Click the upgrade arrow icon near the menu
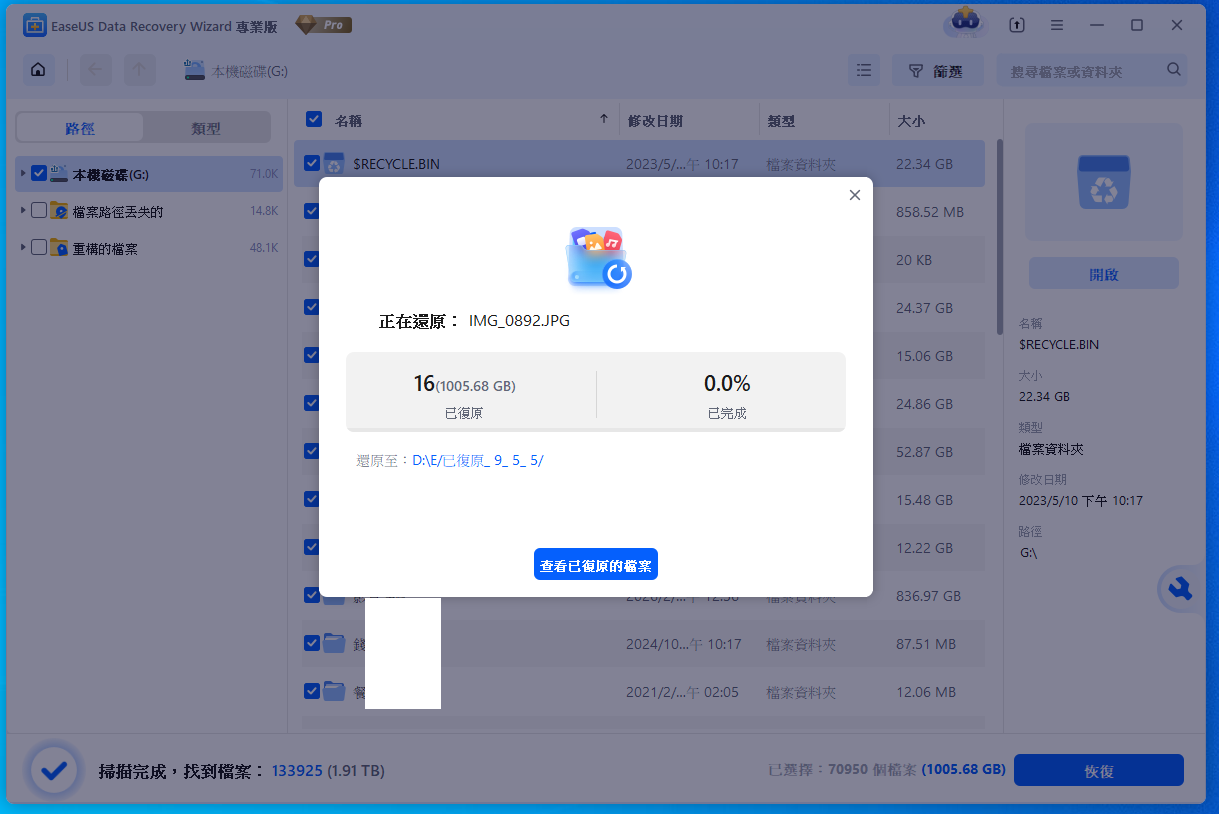The height and width of the screenshot is (814, 1219). [x=1017, y=25]
